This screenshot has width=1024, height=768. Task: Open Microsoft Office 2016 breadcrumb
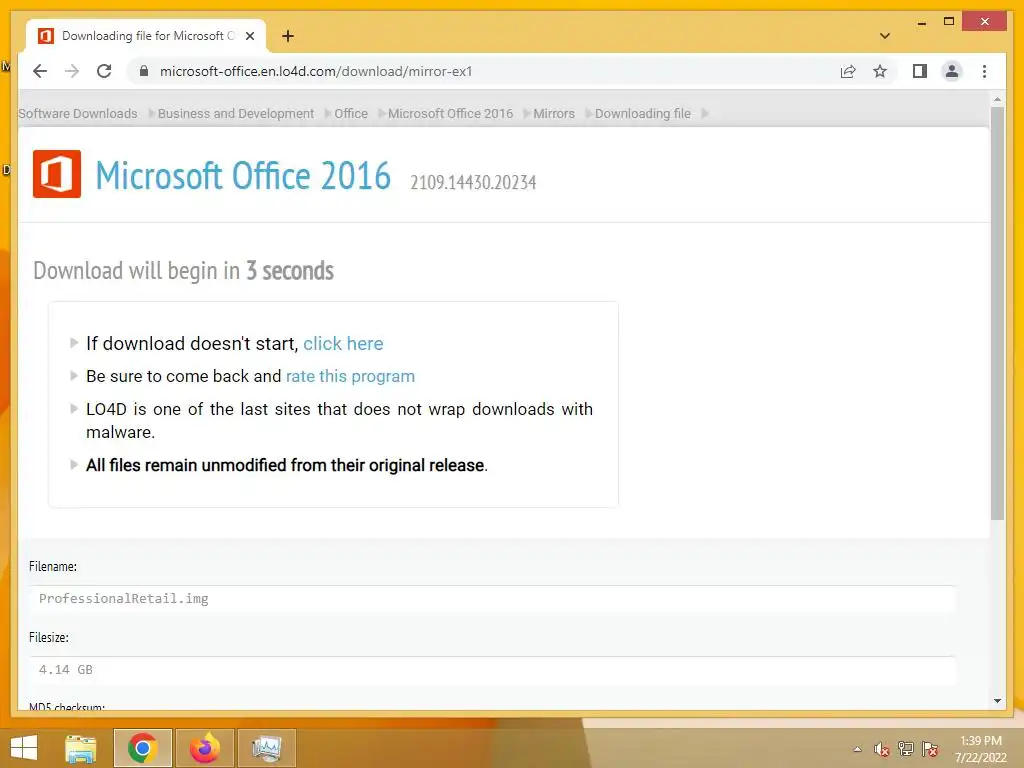tap(451, 114)
